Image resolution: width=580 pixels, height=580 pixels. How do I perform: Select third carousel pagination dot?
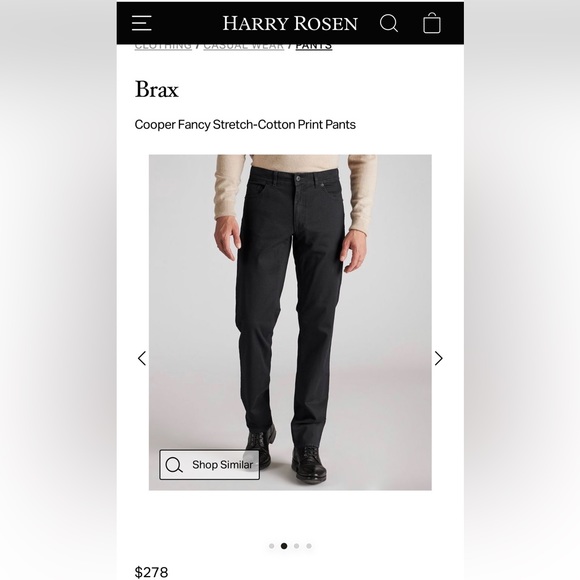[x=296, y=546]
